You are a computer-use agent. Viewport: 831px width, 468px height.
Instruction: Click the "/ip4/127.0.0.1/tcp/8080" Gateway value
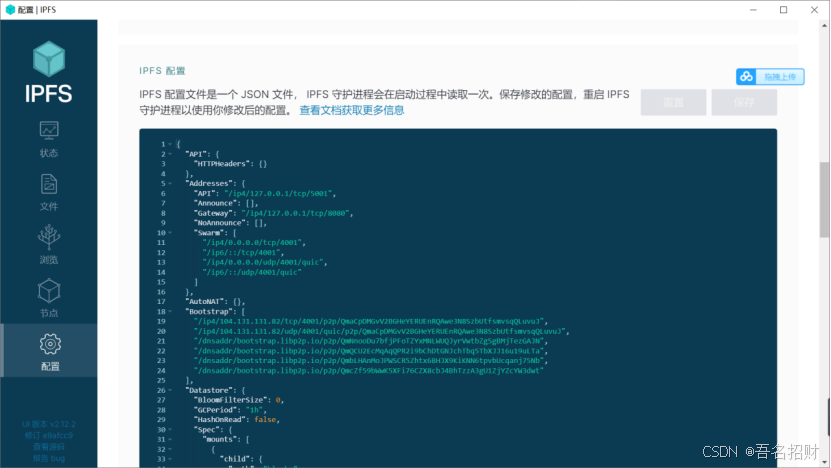[297, 213]
